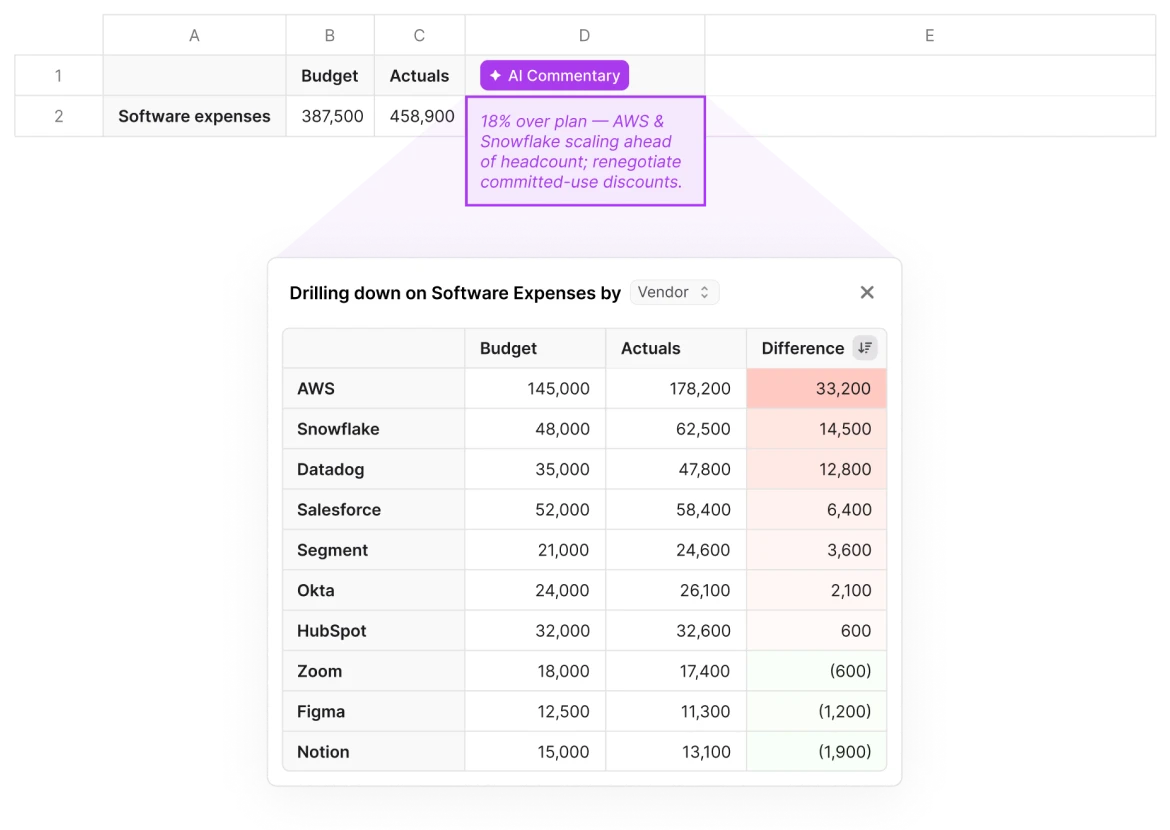Click Okta difference value 2,100
Viewport: 1170px width, 830px height.
816,590
